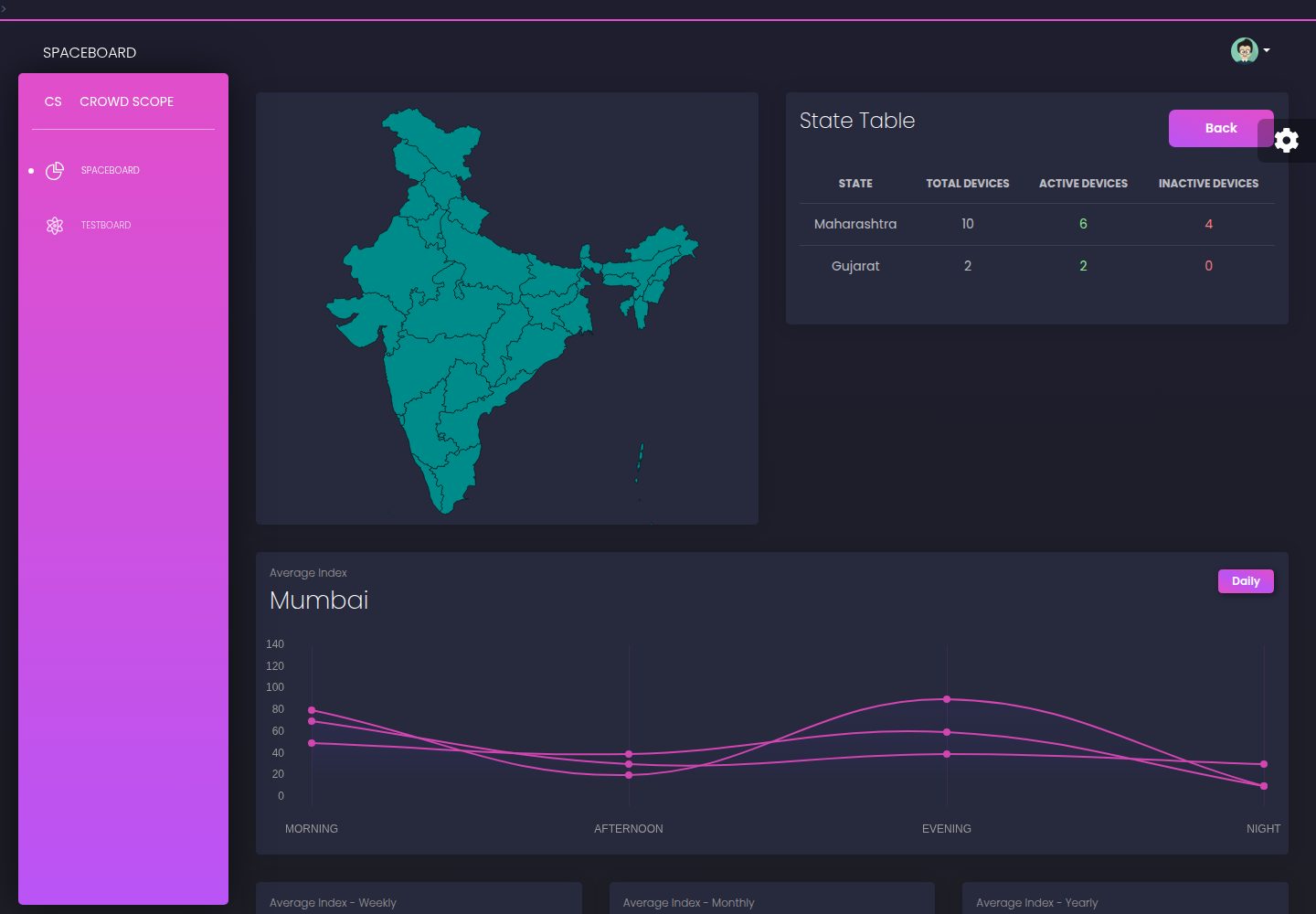Click the Daily chart toggle button
The width and height of the screenshot is (1316, 914).
[x=1246, y=580]
